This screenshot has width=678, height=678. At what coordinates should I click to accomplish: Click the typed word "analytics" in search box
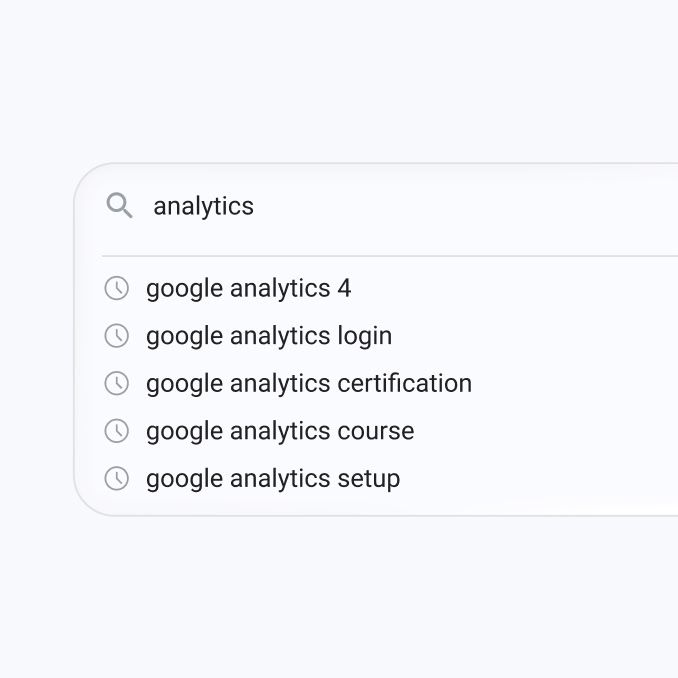[x=203, y=206]
